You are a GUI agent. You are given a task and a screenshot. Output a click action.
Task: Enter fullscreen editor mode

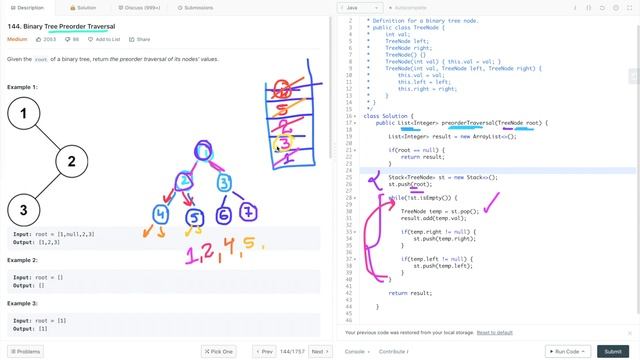[x=629, y=8]
